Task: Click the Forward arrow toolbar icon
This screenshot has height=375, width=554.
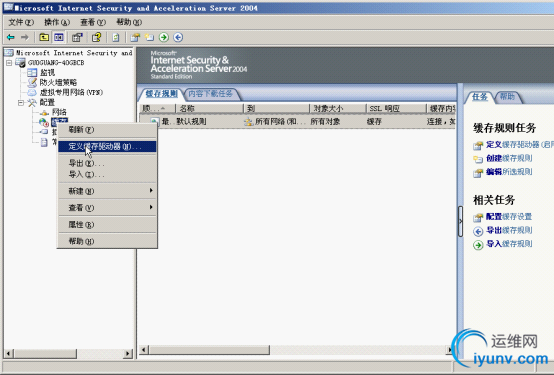Action: (24, 37)
